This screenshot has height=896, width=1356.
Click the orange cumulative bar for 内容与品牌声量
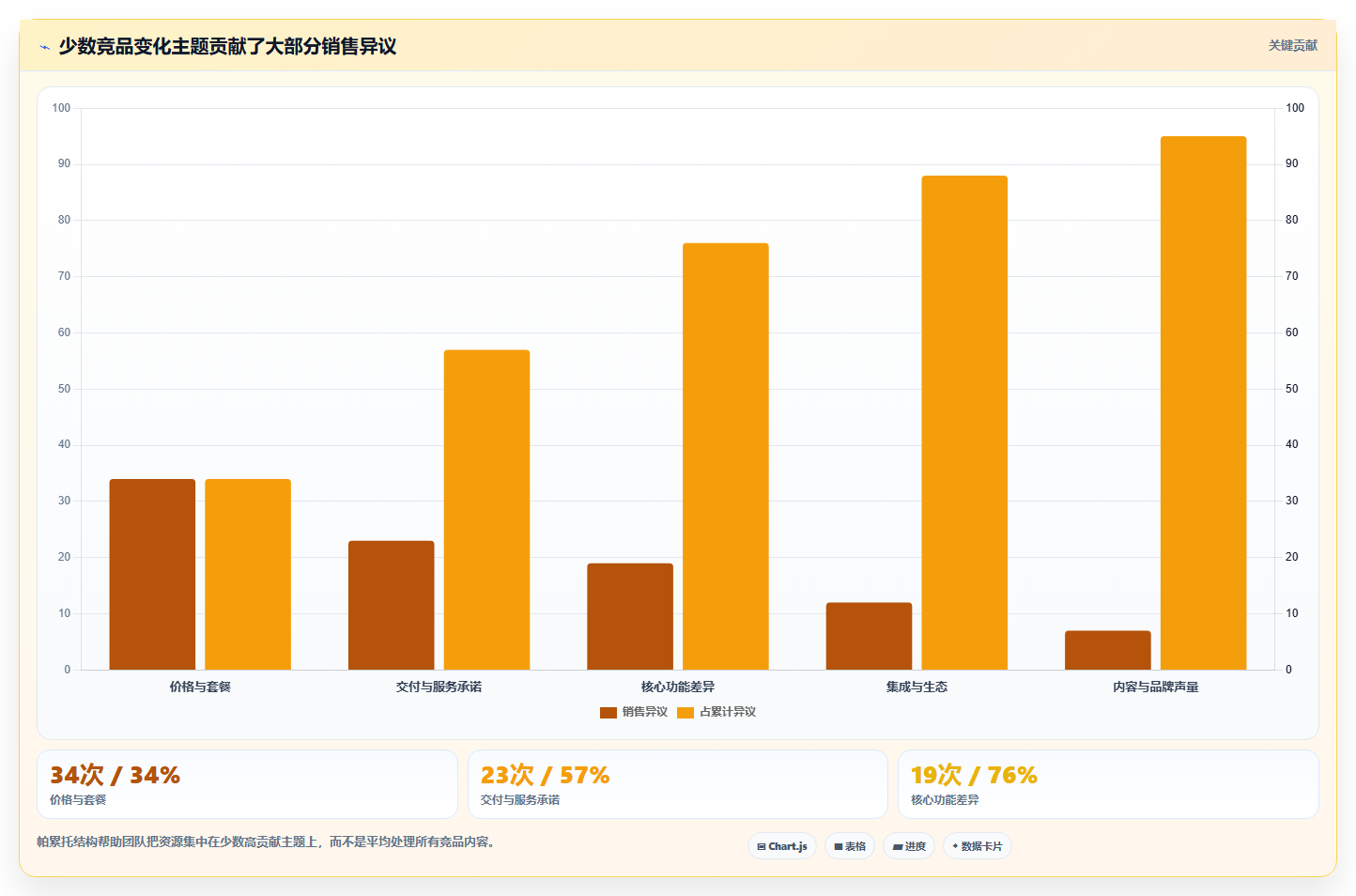1204,403
